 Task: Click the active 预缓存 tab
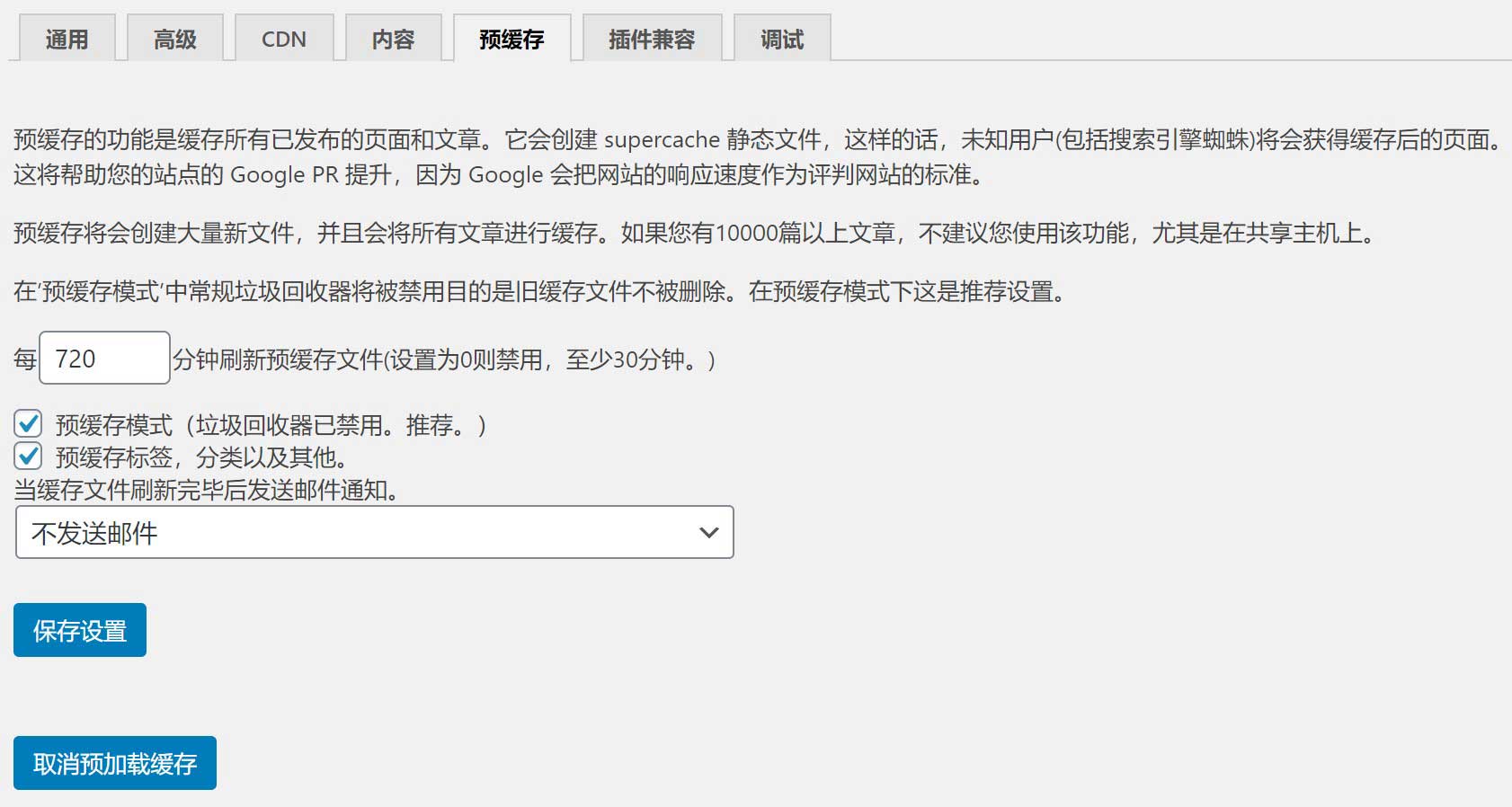[511, 40]
